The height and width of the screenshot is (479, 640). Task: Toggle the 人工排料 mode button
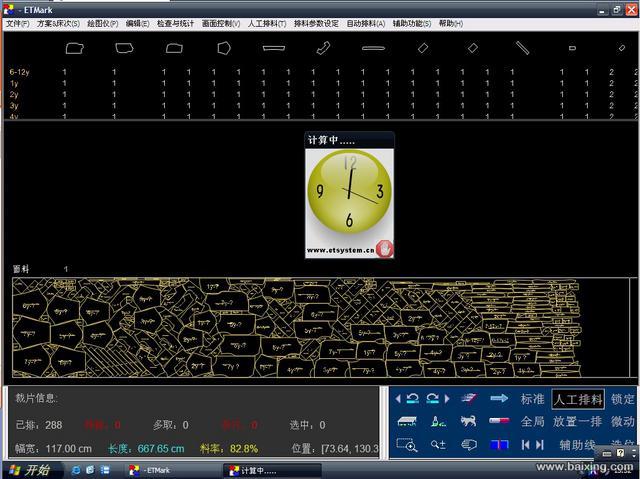pos(578,399)
